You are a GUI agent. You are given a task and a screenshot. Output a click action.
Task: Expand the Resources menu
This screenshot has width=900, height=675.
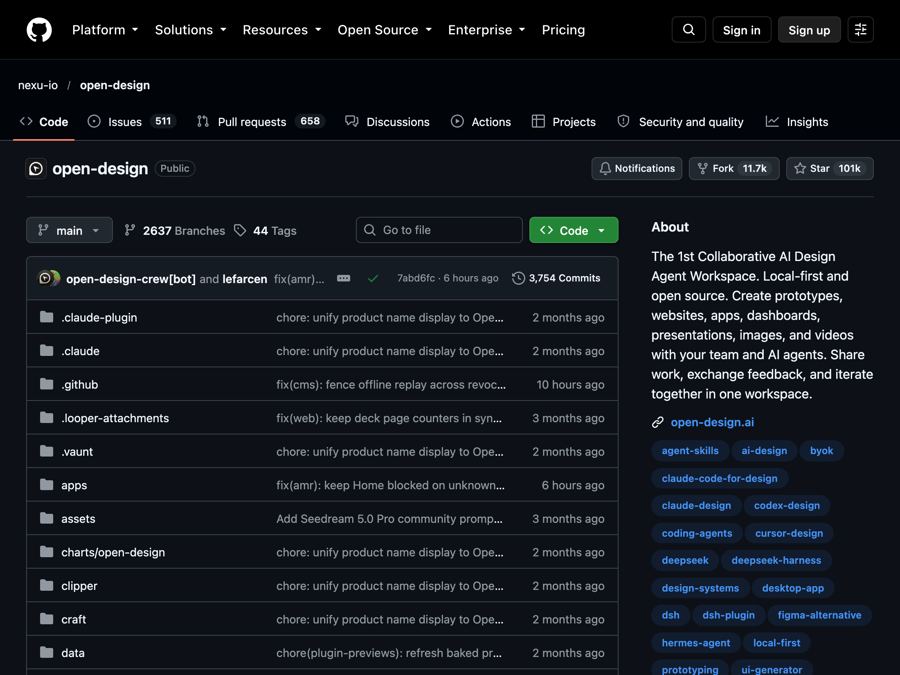[281, 30]
